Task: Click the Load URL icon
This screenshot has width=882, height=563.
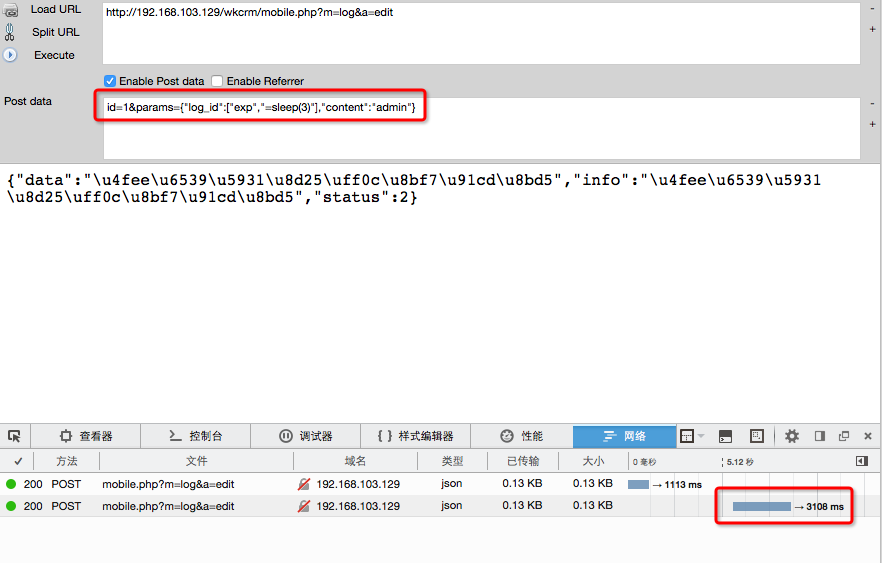Action: pyautogui.click(x=11, y=11)
